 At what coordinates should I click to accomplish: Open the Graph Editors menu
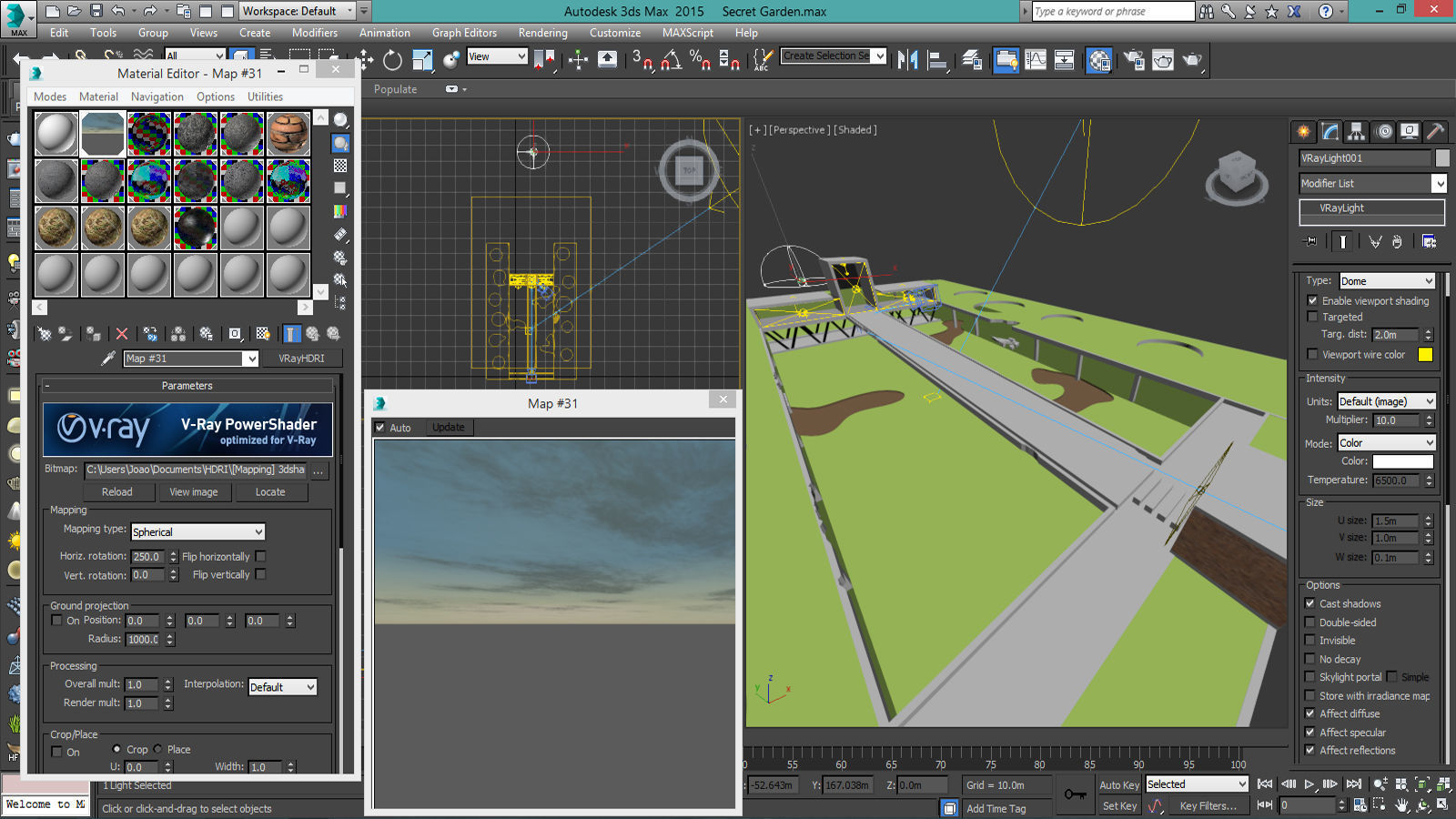pos(464,33)
